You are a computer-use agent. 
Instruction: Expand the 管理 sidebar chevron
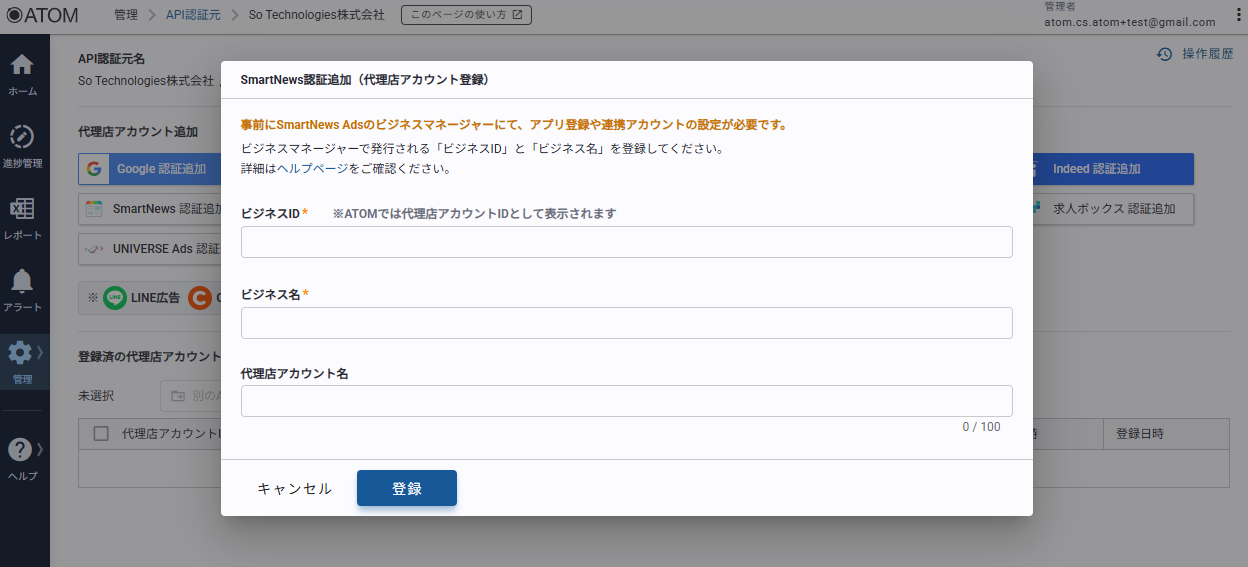click(40, 352)
